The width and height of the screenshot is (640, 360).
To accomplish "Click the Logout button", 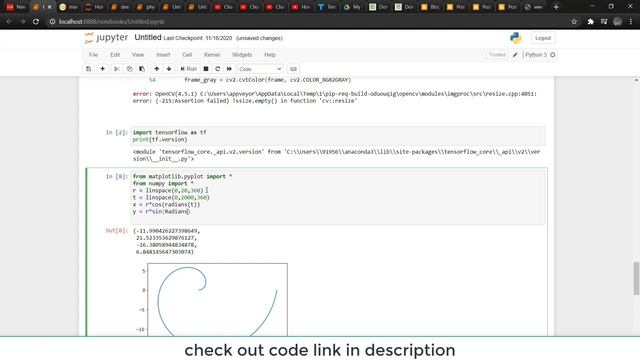I will (x=543, y=38).
